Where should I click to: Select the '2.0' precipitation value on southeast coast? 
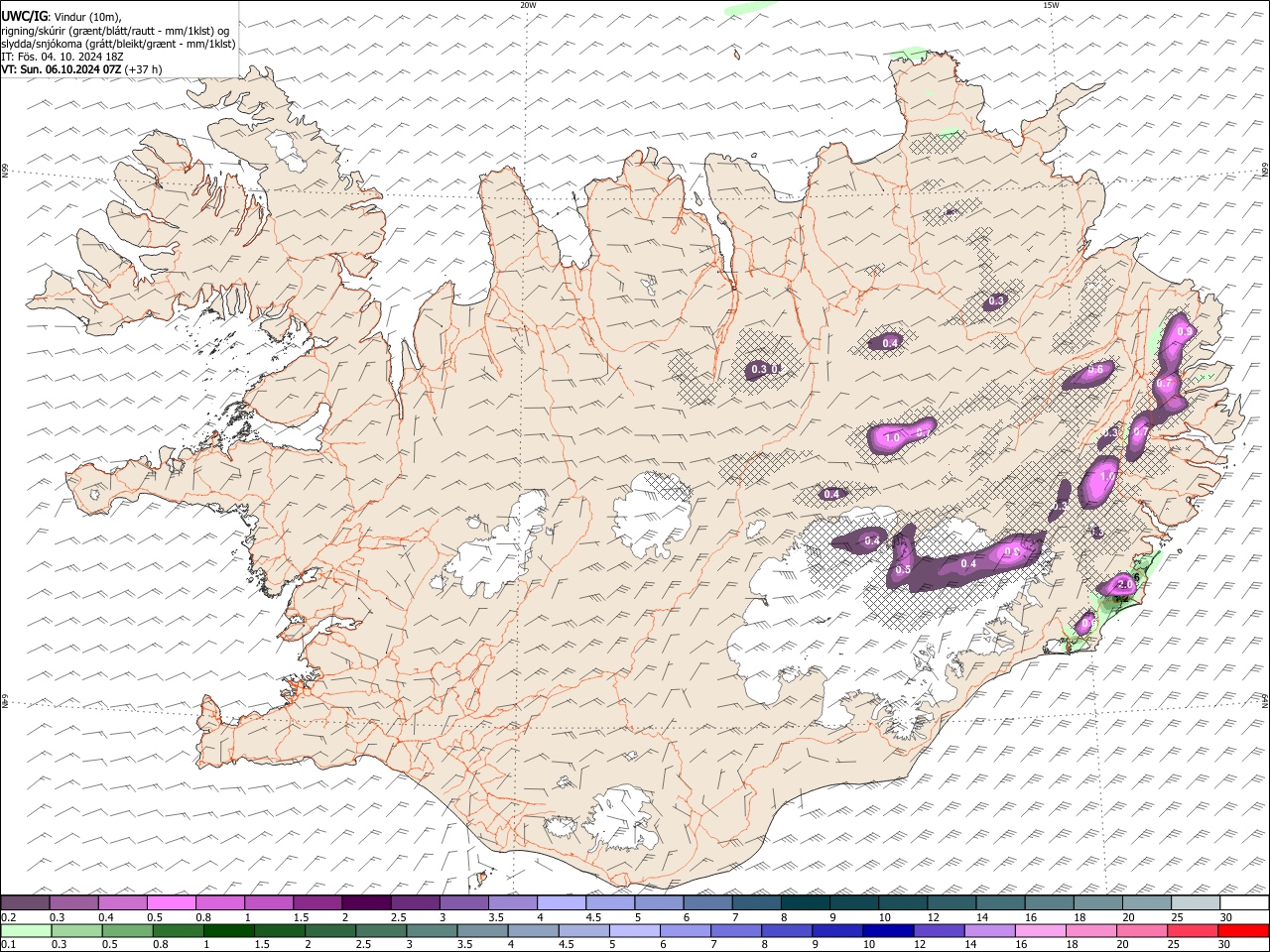click(x=1125, y=585)
